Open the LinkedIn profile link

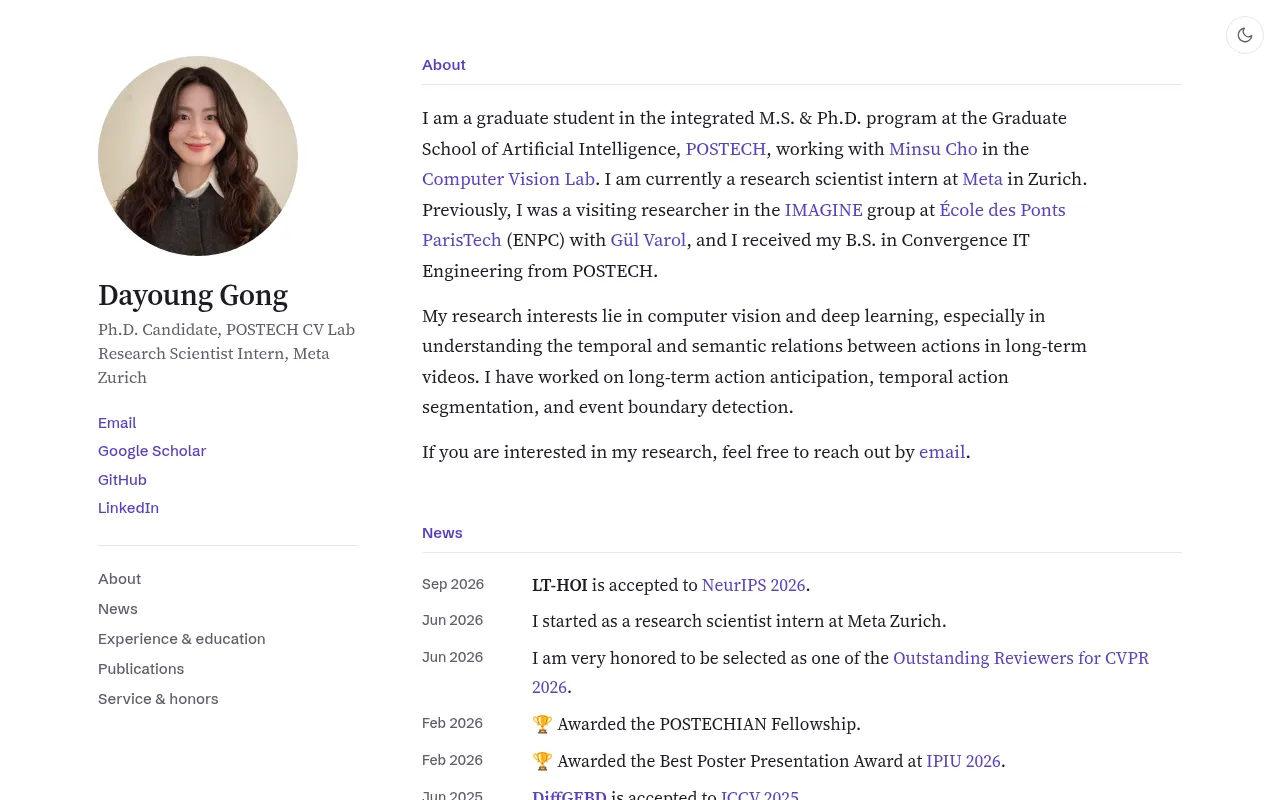tap(128, 508)
